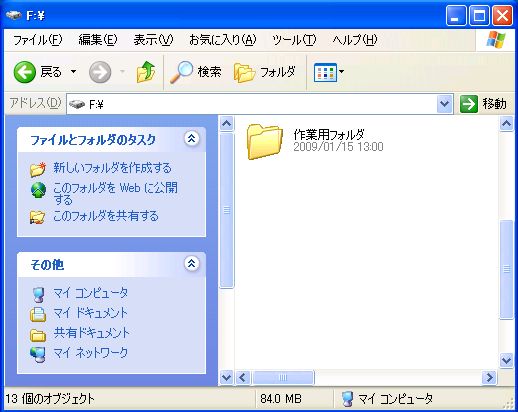Expand the address bar dropdown list
This screenshot has width=518, height=412.
(x=444, y=104)
